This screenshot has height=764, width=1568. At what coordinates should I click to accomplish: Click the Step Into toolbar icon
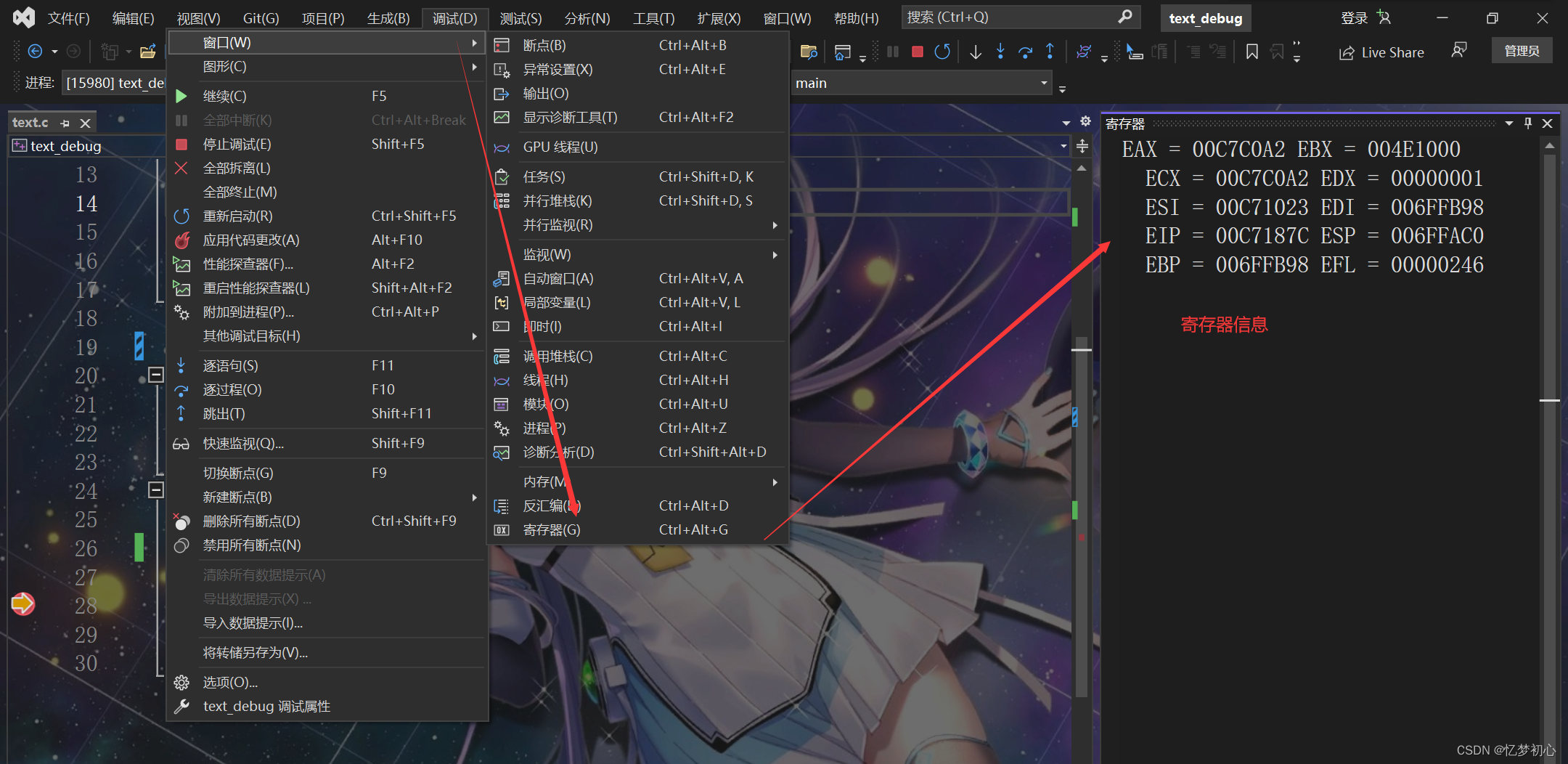(1000, 52)
